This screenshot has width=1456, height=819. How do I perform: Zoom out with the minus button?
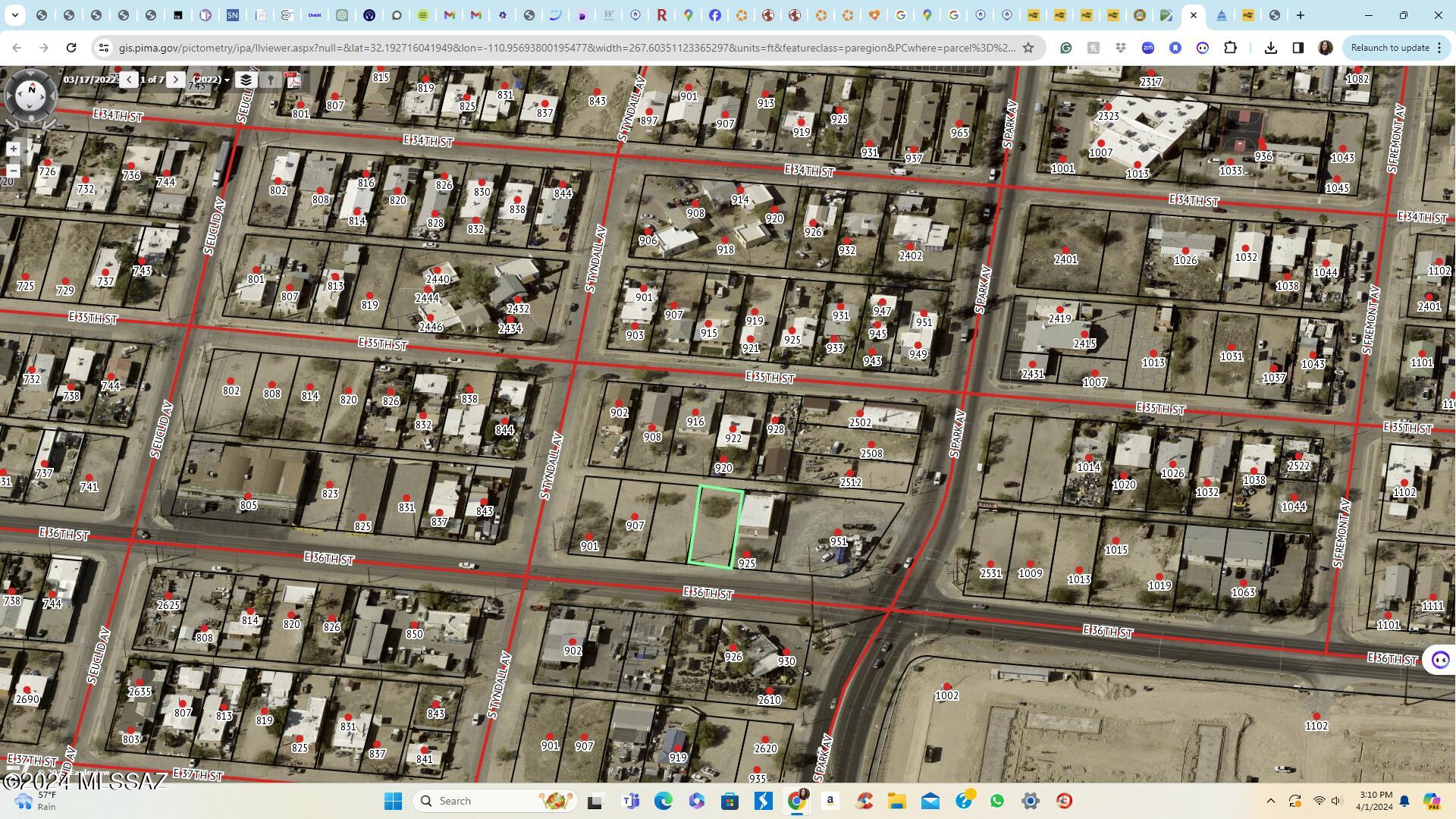point(13,171)
